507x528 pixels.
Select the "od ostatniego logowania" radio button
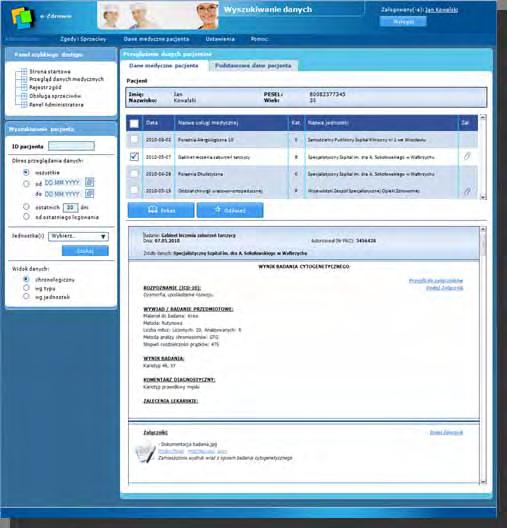click(x=26, y=217)
